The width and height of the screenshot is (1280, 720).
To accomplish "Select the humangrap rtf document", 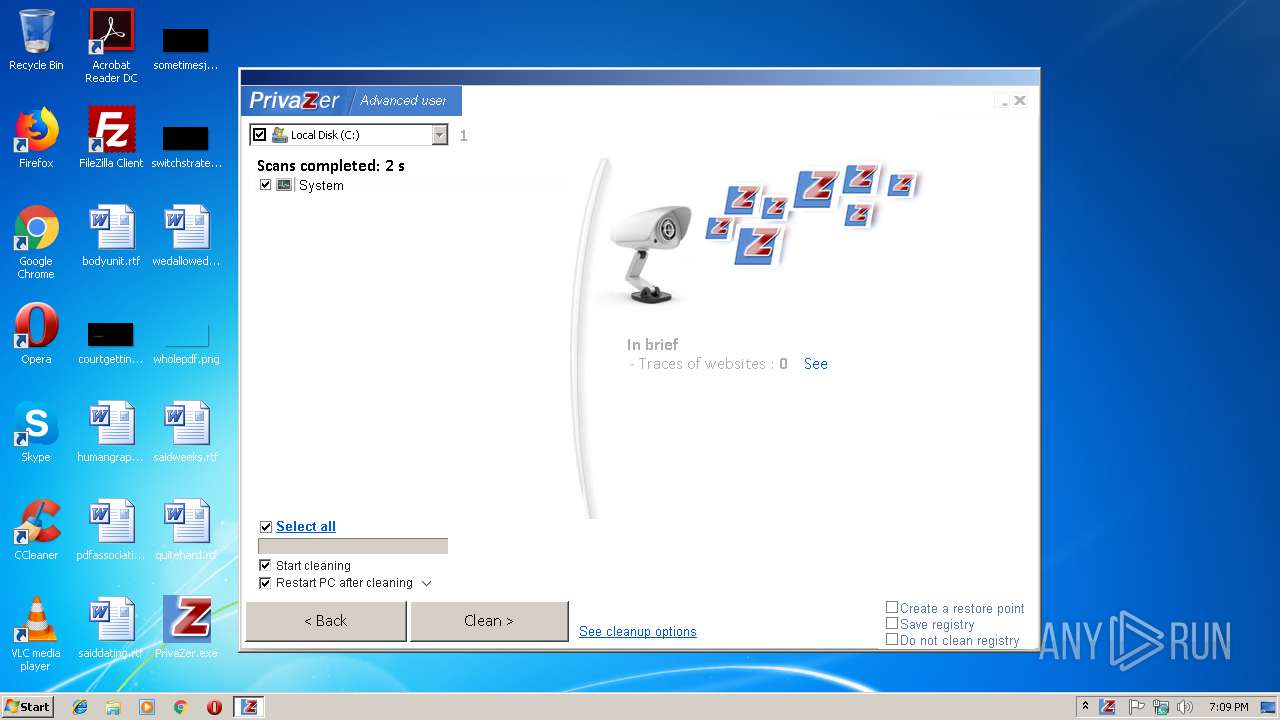I will point(111,432).
